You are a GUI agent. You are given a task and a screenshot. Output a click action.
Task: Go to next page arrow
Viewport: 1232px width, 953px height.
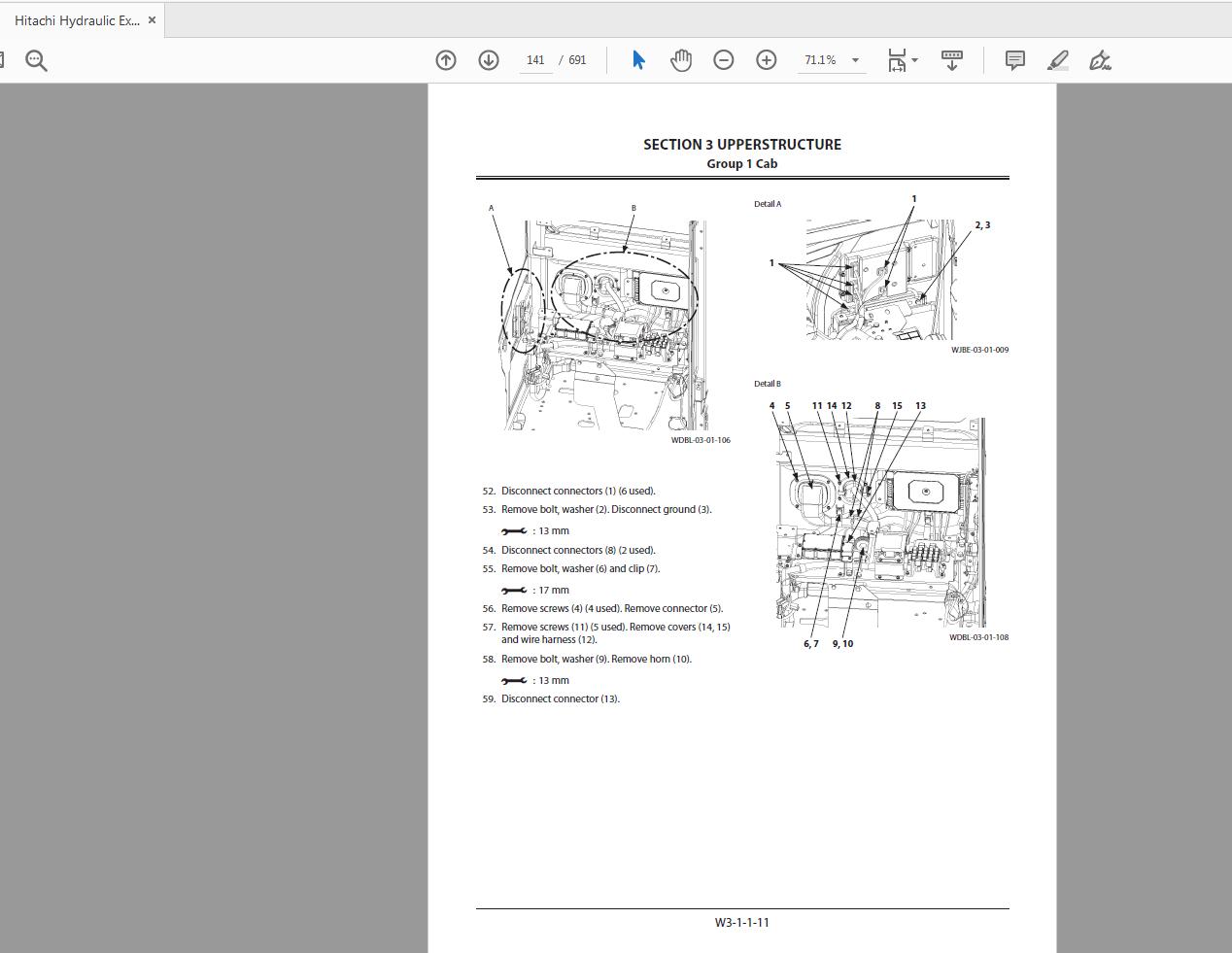pyautogui.click(x=489, y=60)
